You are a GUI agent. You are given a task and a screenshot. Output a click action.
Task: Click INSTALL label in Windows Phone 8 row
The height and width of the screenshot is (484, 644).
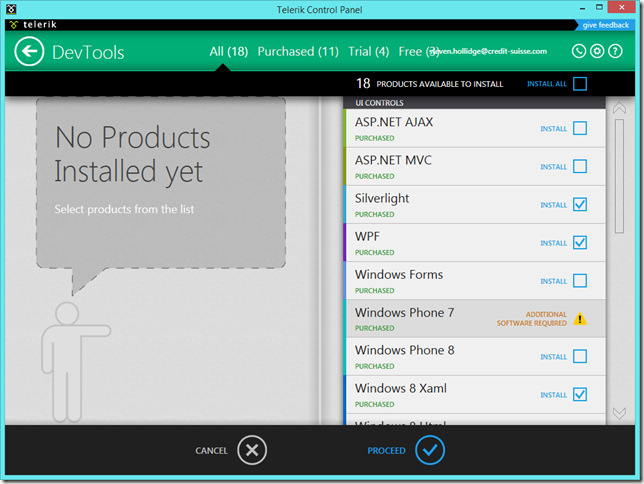[x=553, y=357]
